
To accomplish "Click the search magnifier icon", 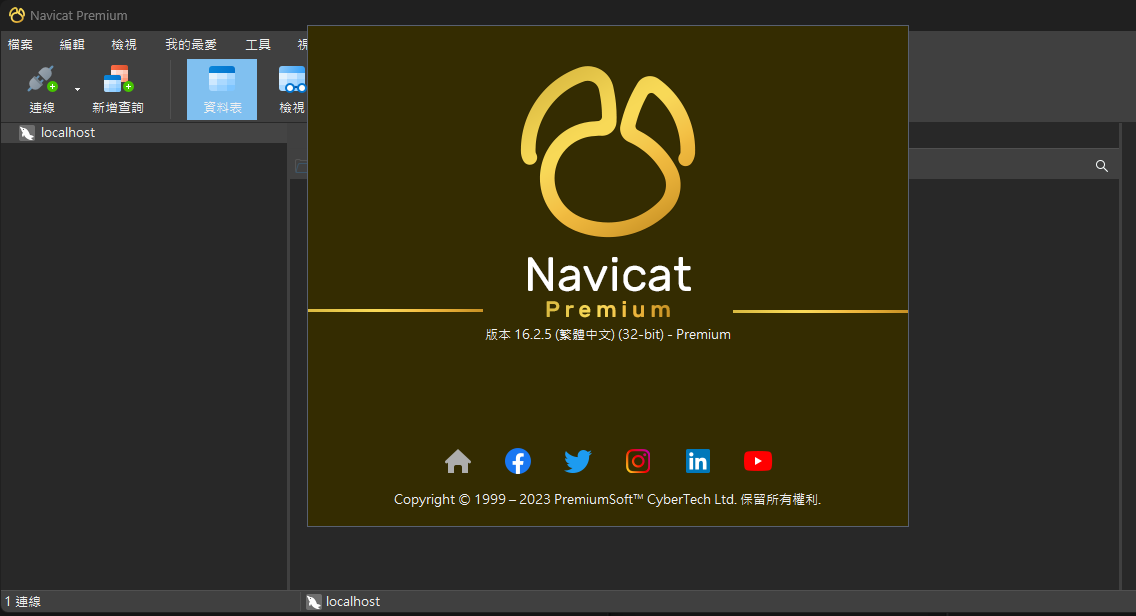I will click(1101, 166).
